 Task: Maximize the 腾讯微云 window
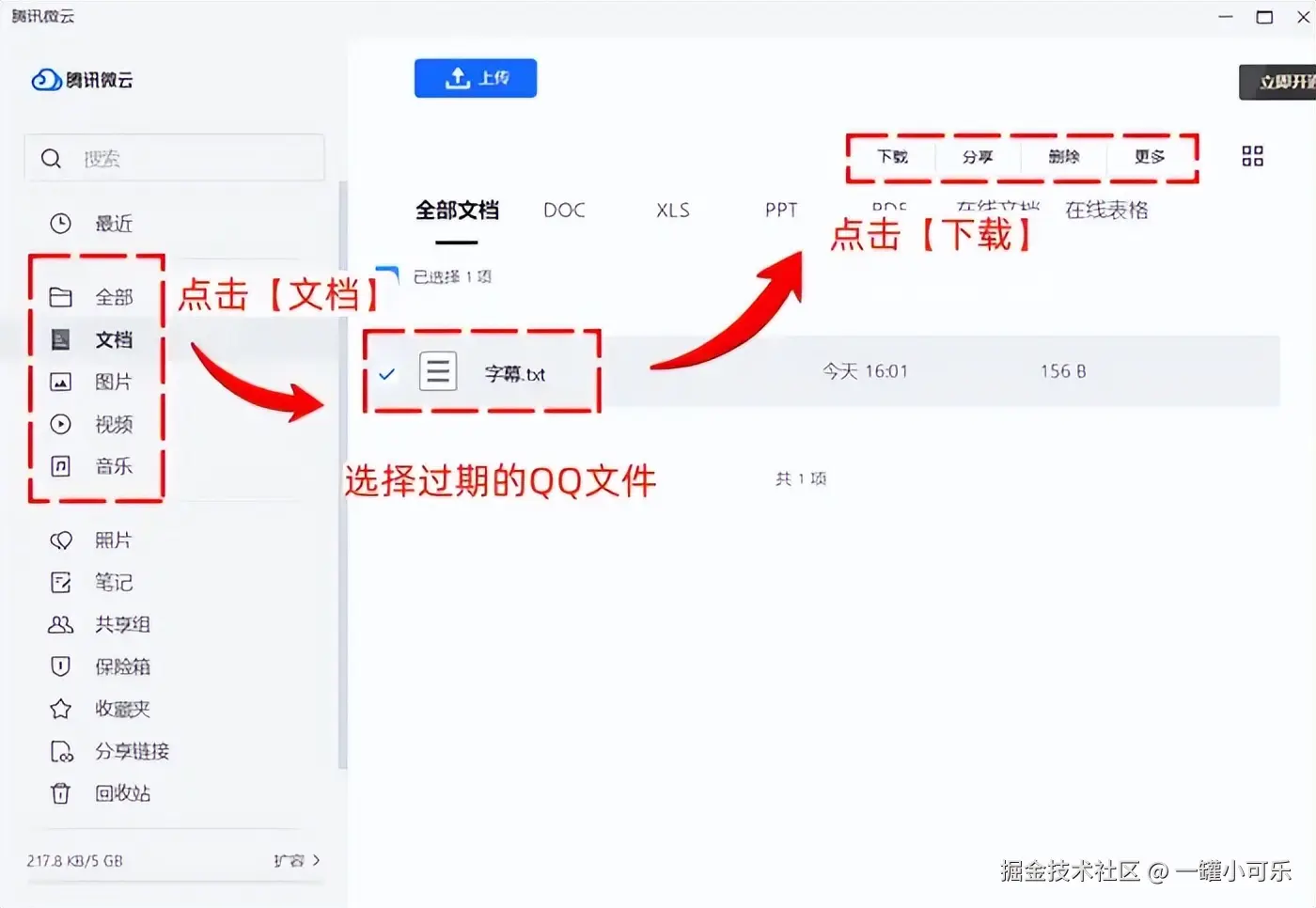coord(1265,17)
